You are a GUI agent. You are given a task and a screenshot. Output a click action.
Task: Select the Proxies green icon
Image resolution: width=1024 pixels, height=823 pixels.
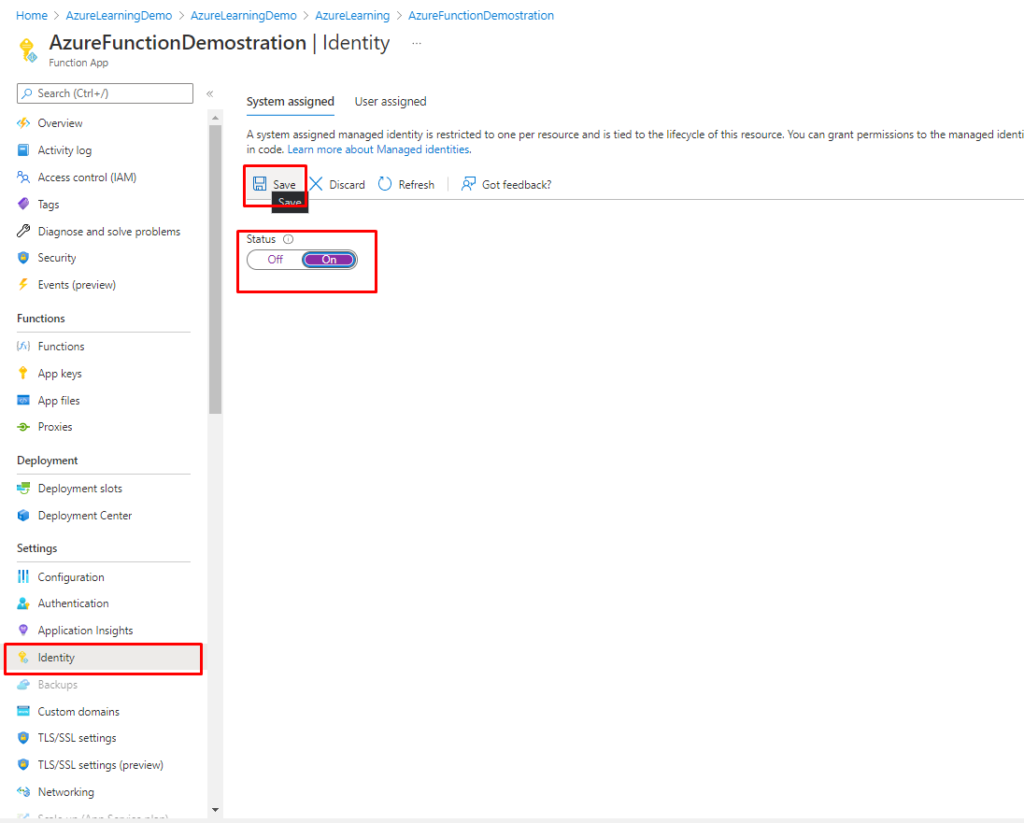pos(24,427)
